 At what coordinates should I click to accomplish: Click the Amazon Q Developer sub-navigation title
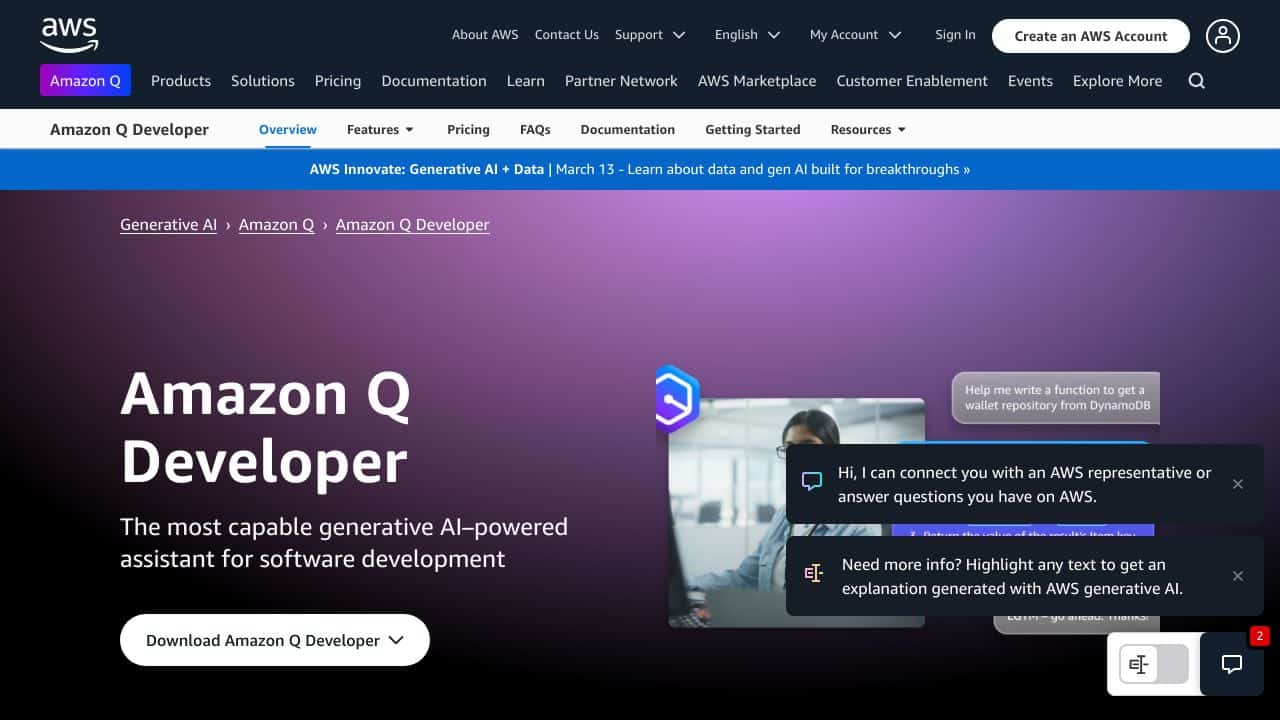[130, 130]
